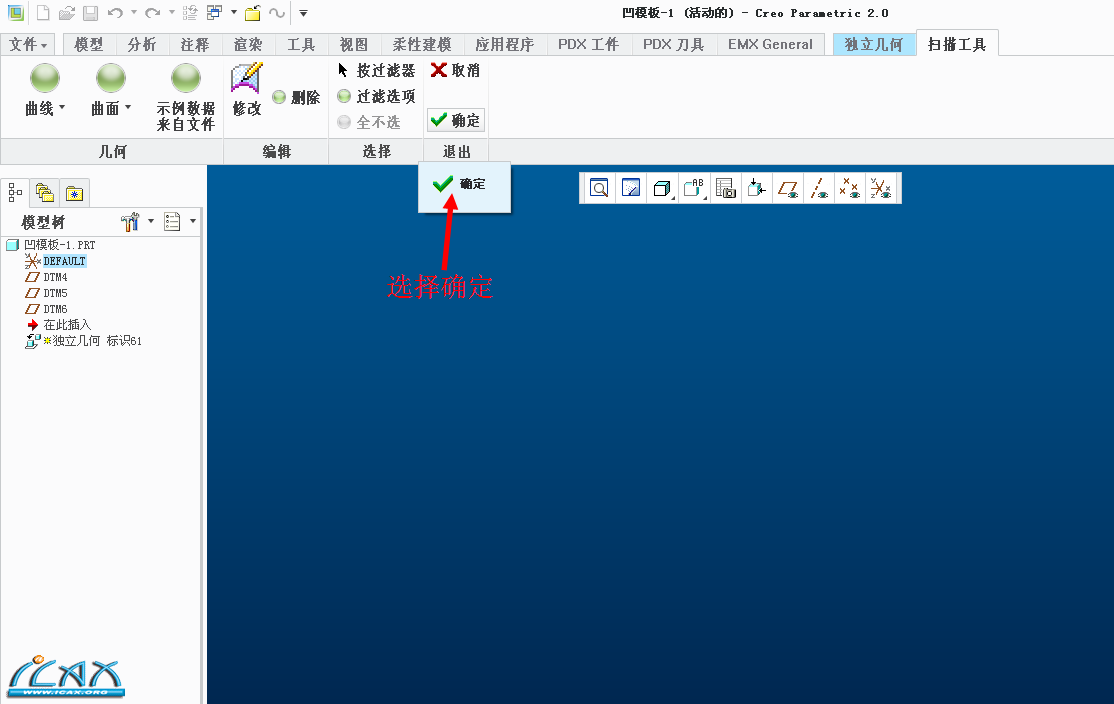The width and height of the screenshot is (1114, 704).
Task: Expand model tree Show dropdown arrow
Action: click(x=193, y=222)
